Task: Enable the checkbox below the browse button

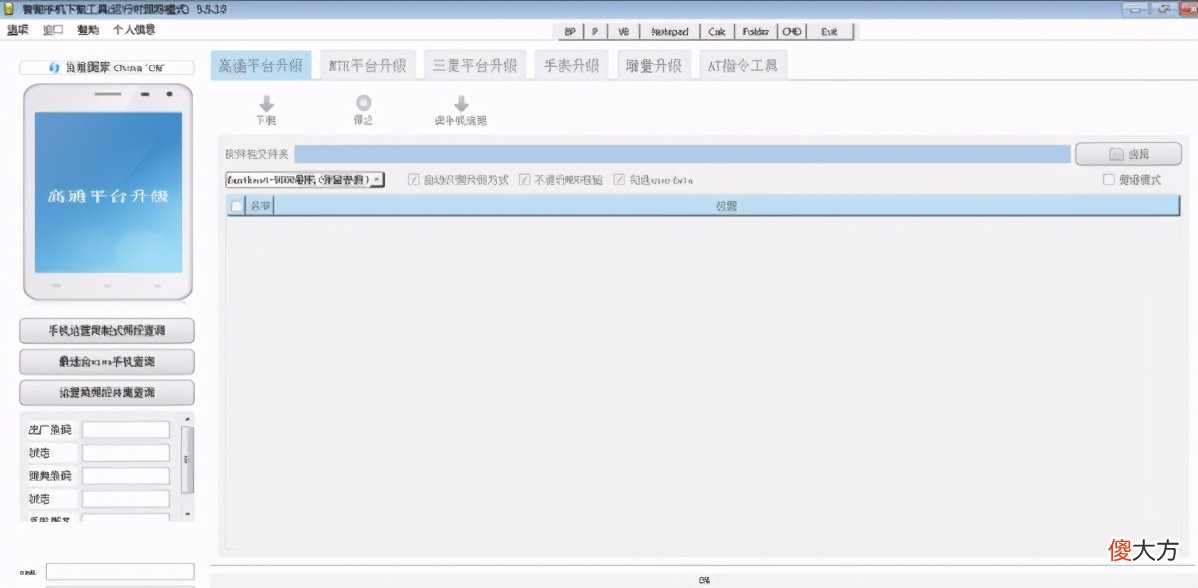Action: click(1109, 180)
